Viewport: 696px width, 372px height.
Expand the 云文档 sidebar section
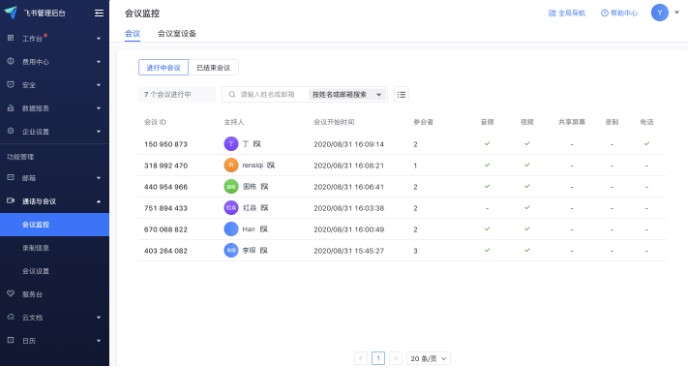click(99, 317)
